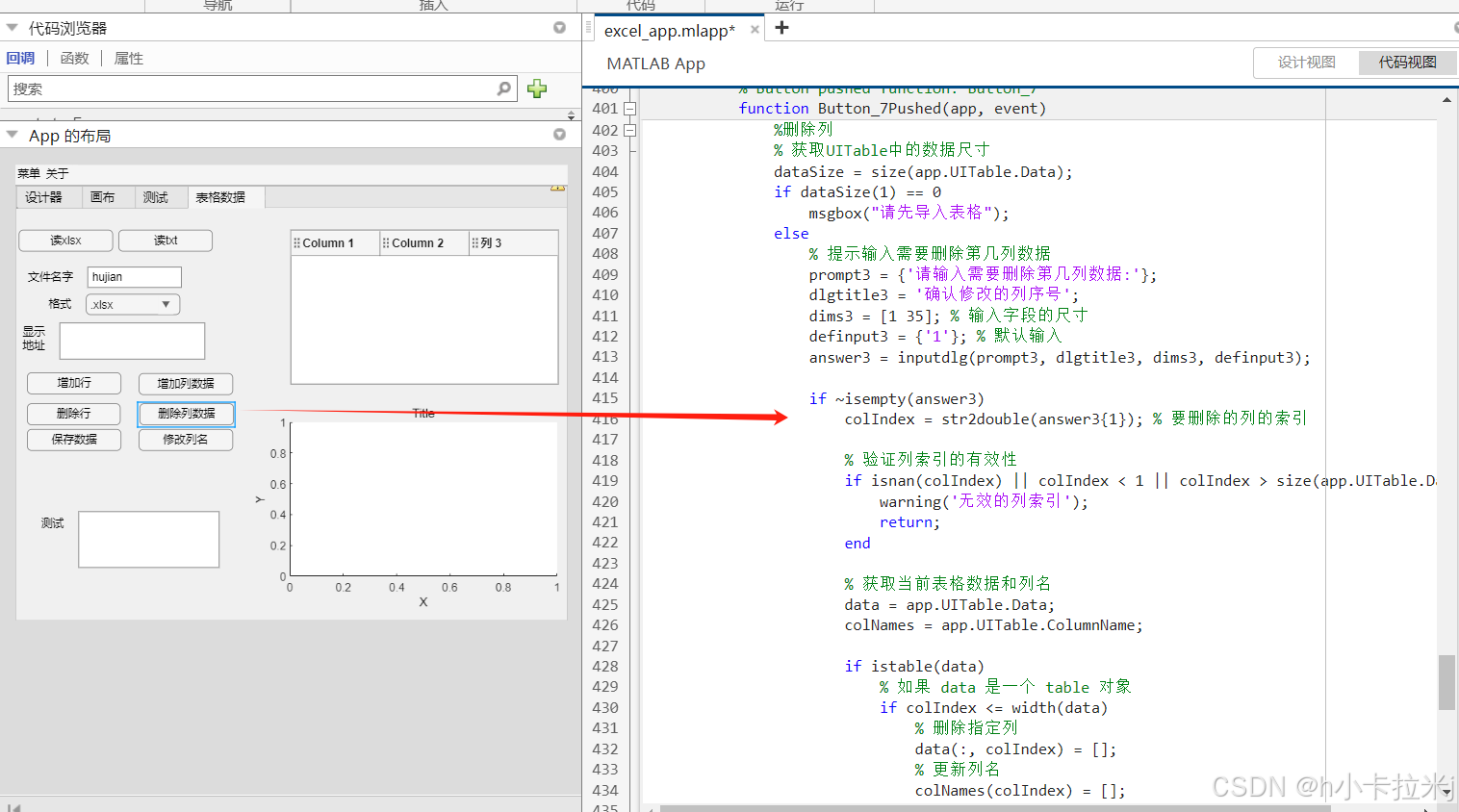1459x812 pixels.
Task: Select the Column 1 table header
Action: coord(336,243)
